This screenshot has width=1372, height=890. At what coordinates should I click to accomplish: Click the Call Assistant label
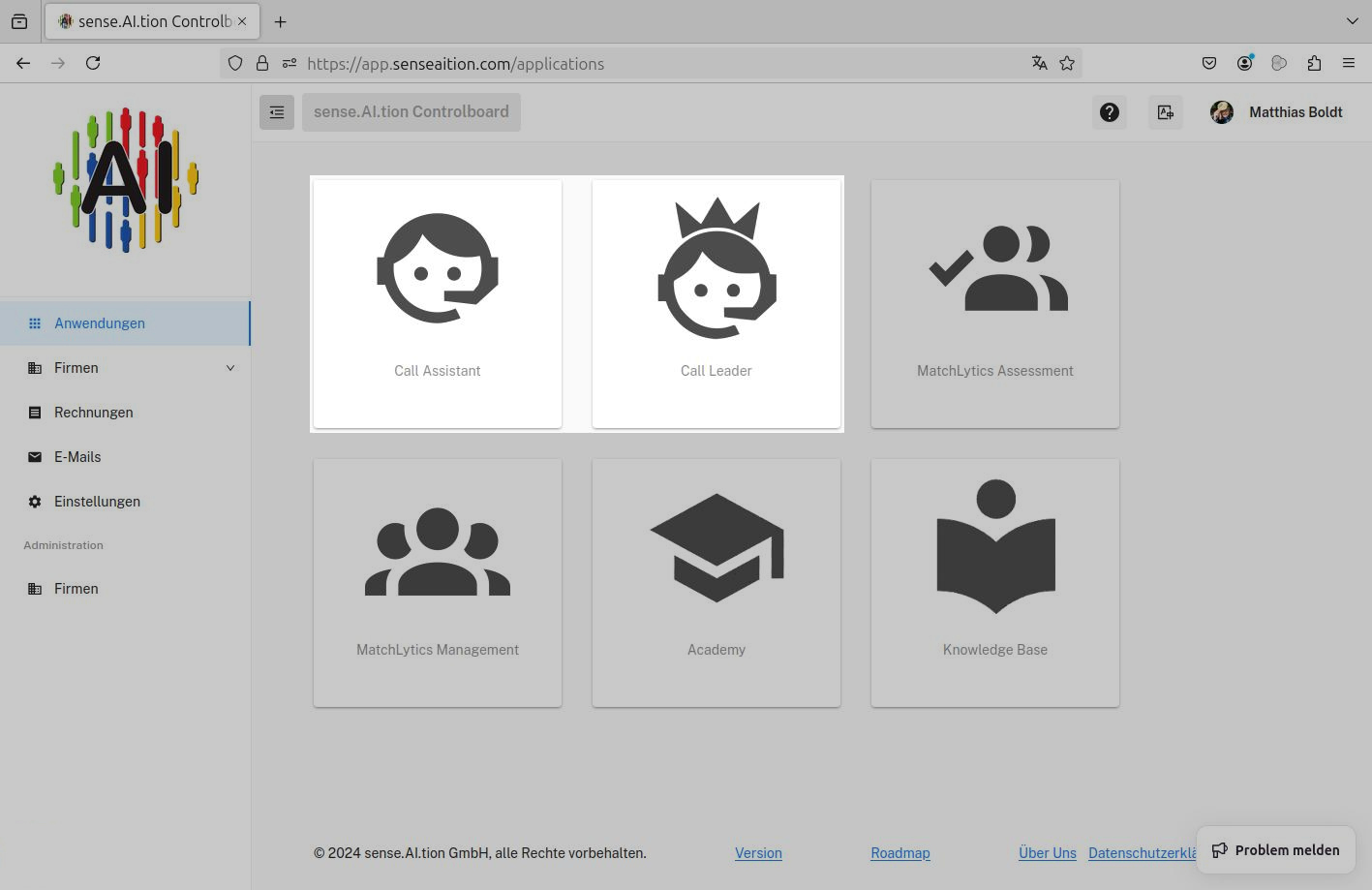pos(438,371)
